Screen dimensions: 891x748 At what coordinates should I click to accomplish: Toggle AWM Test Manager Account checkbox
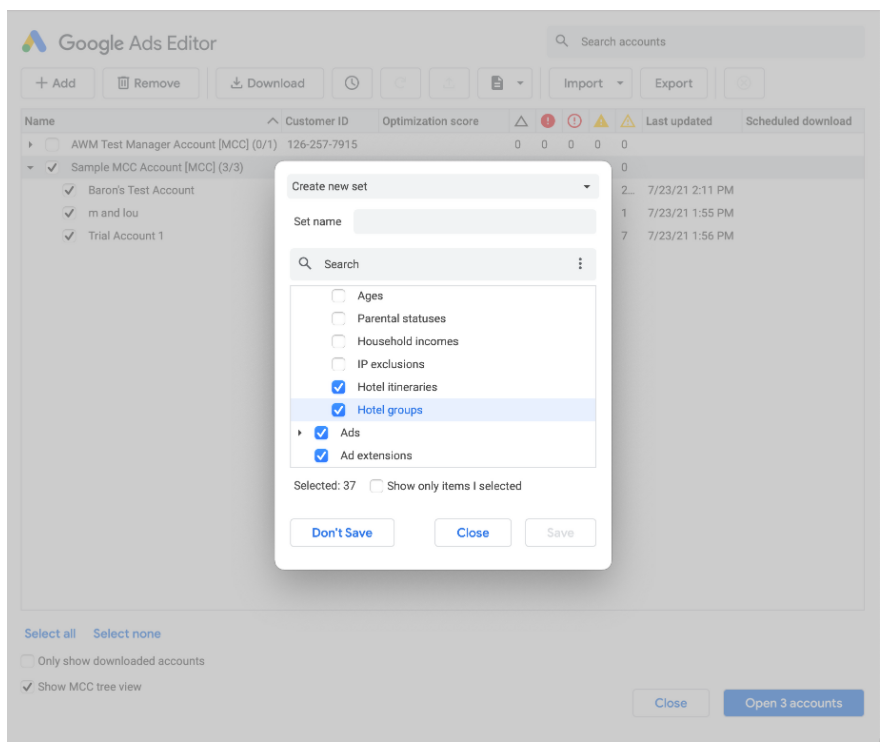(52, 144)
